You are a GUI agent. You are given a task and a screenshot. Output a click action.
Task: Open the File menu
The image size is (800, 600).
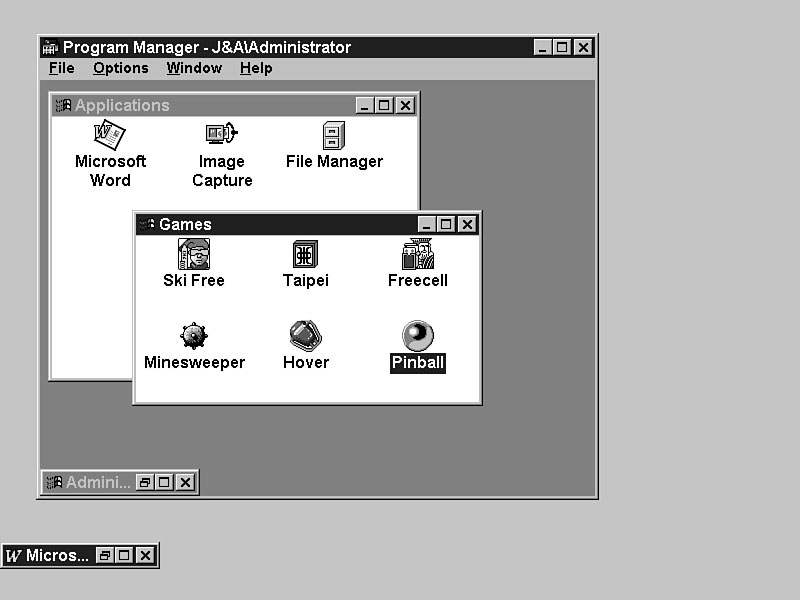click(x=61, y=68)
